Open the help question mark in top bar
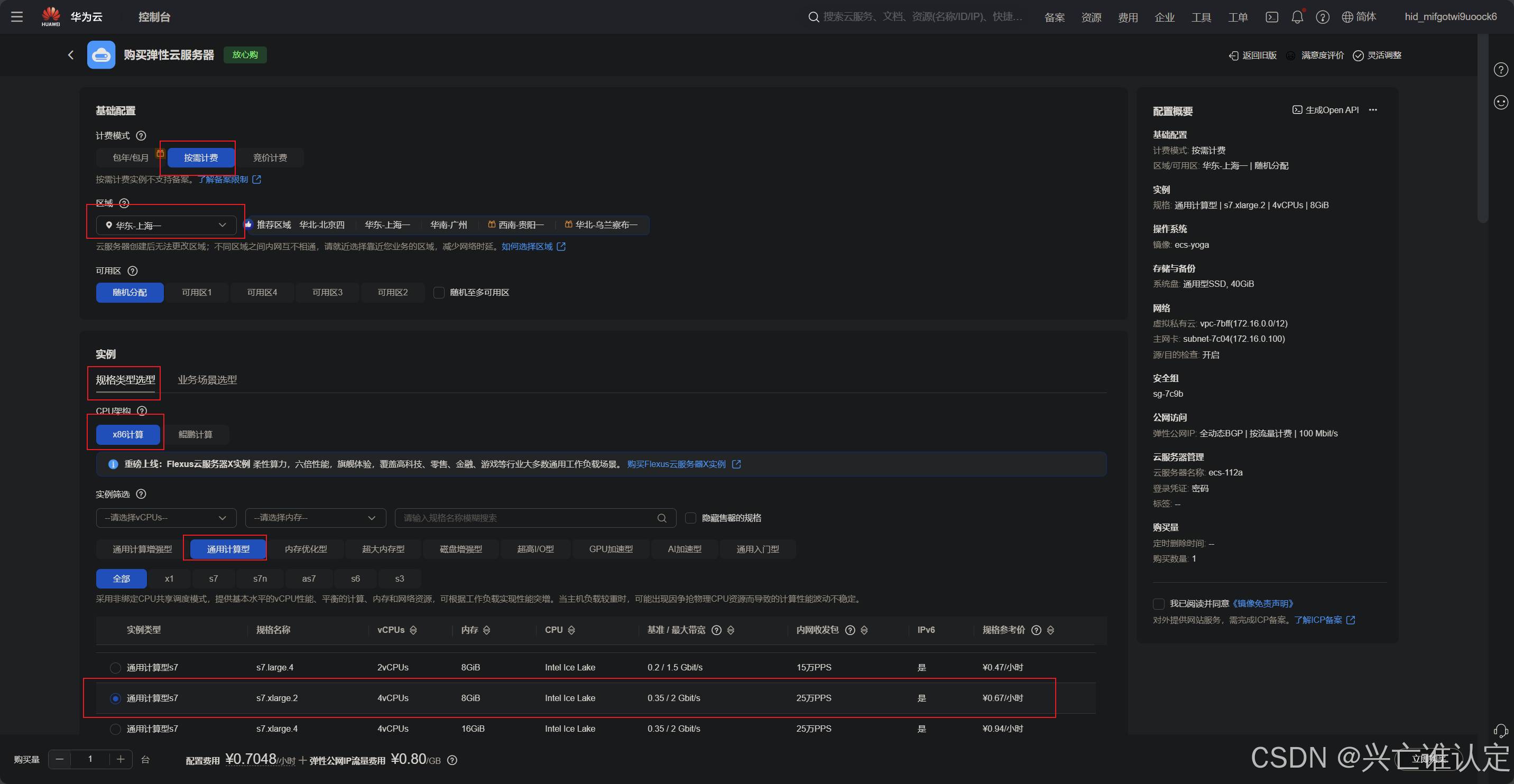This screenshot has width=1514, height=784. coord(1323,17)
